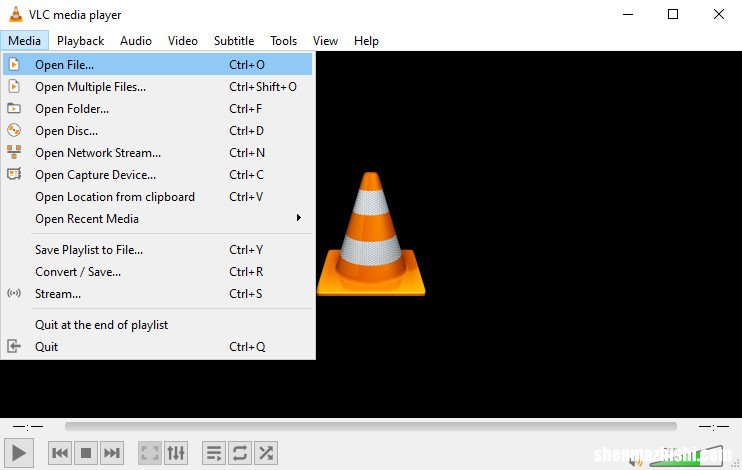Maximize the VLC window

tap(672, 14)
